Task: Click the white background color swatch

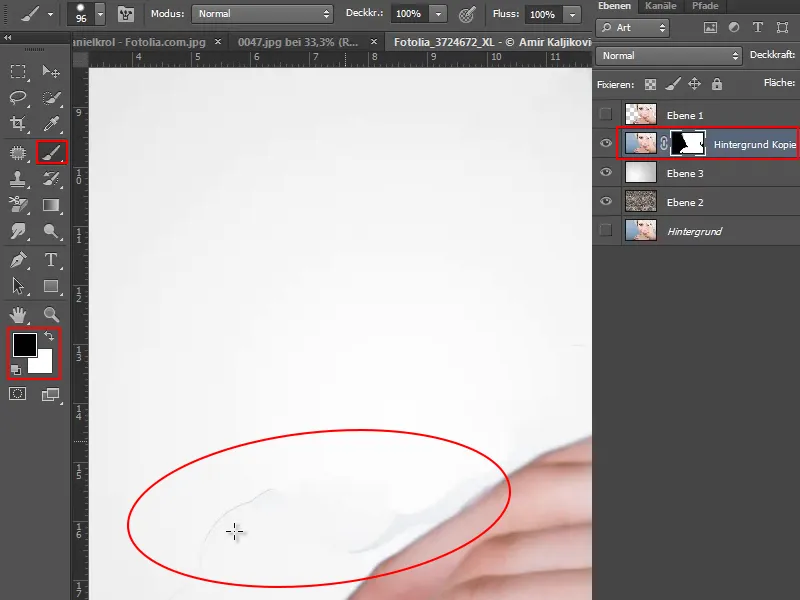Action: (43, 363)
